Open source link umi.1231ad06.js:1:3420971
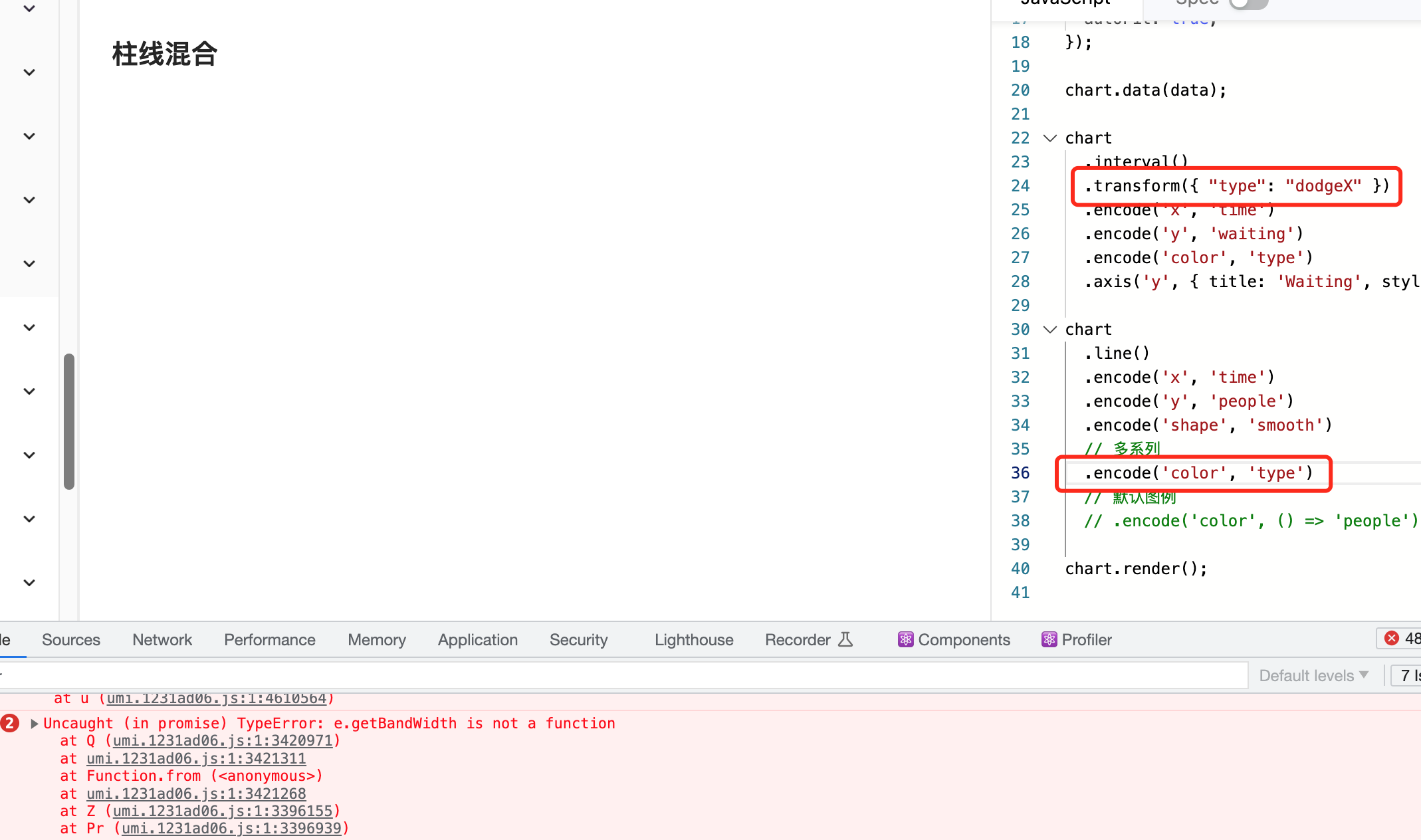The image size is (1421, 840). [x=222, y=740]
